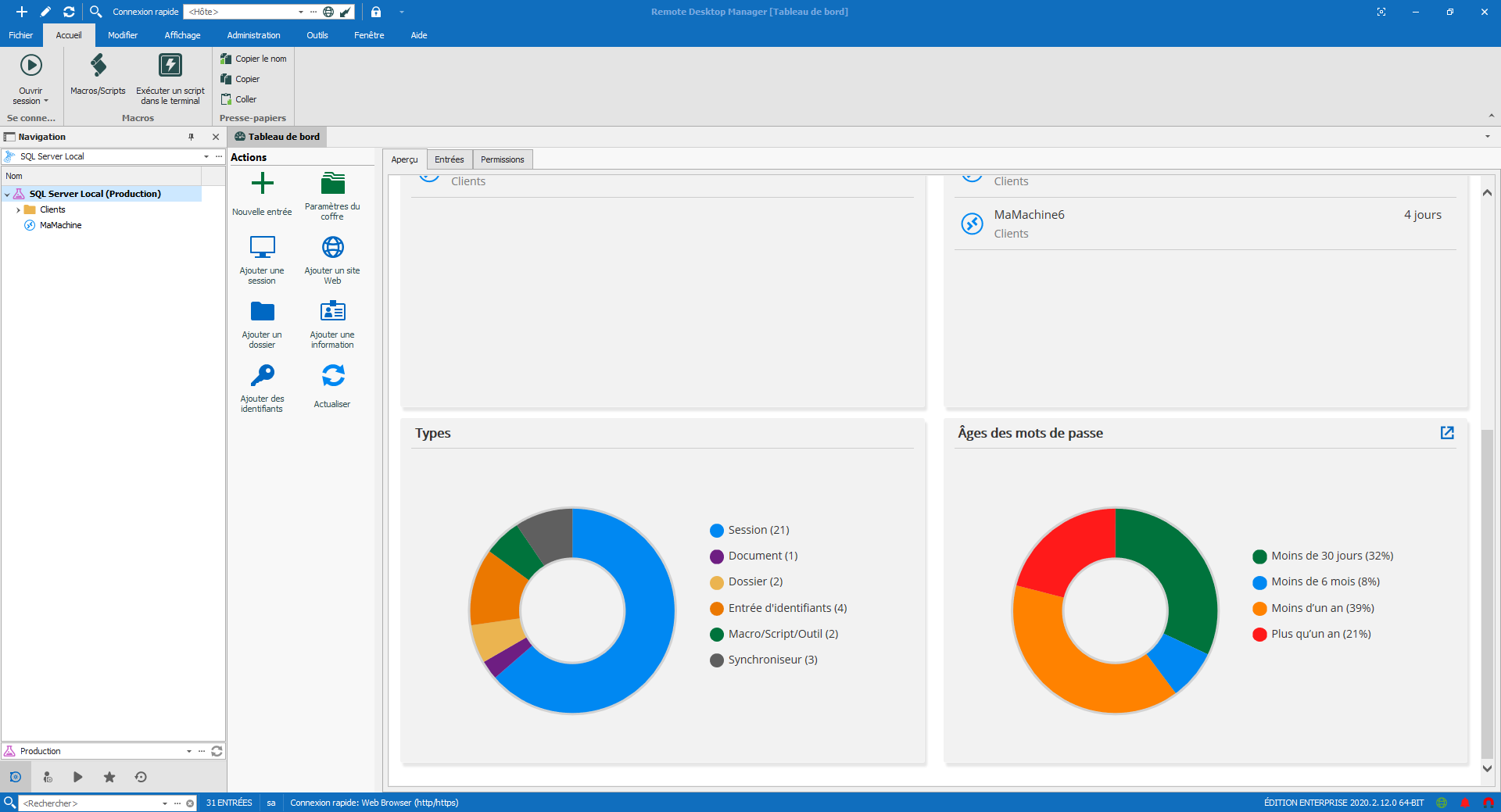Click the blue Session legend swatch
This screenshot has width=1501, height=812.
pyautogui.click(x=716, y=531)
